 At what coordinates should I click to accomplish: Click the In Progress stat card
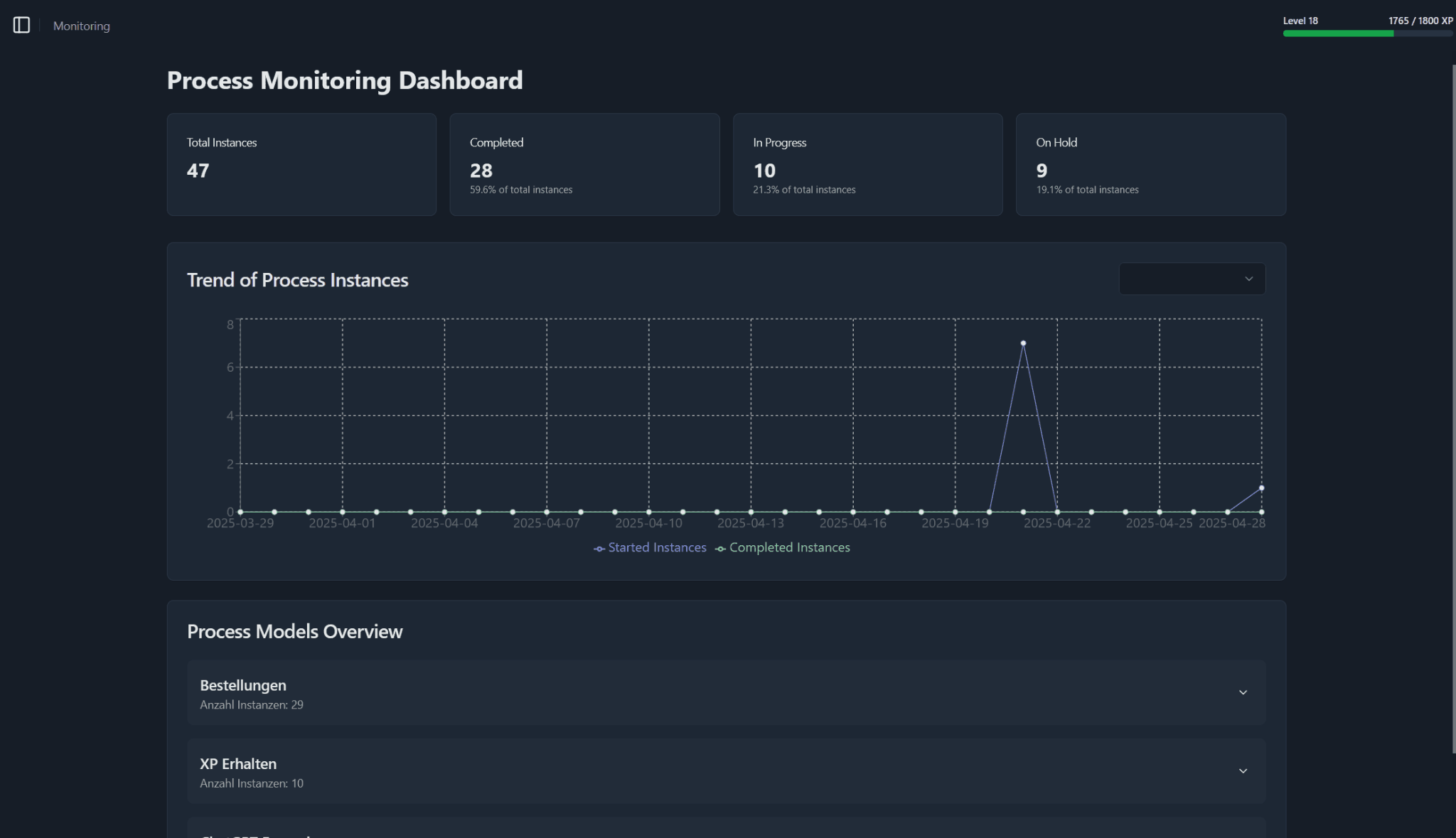tap(867, 164)
